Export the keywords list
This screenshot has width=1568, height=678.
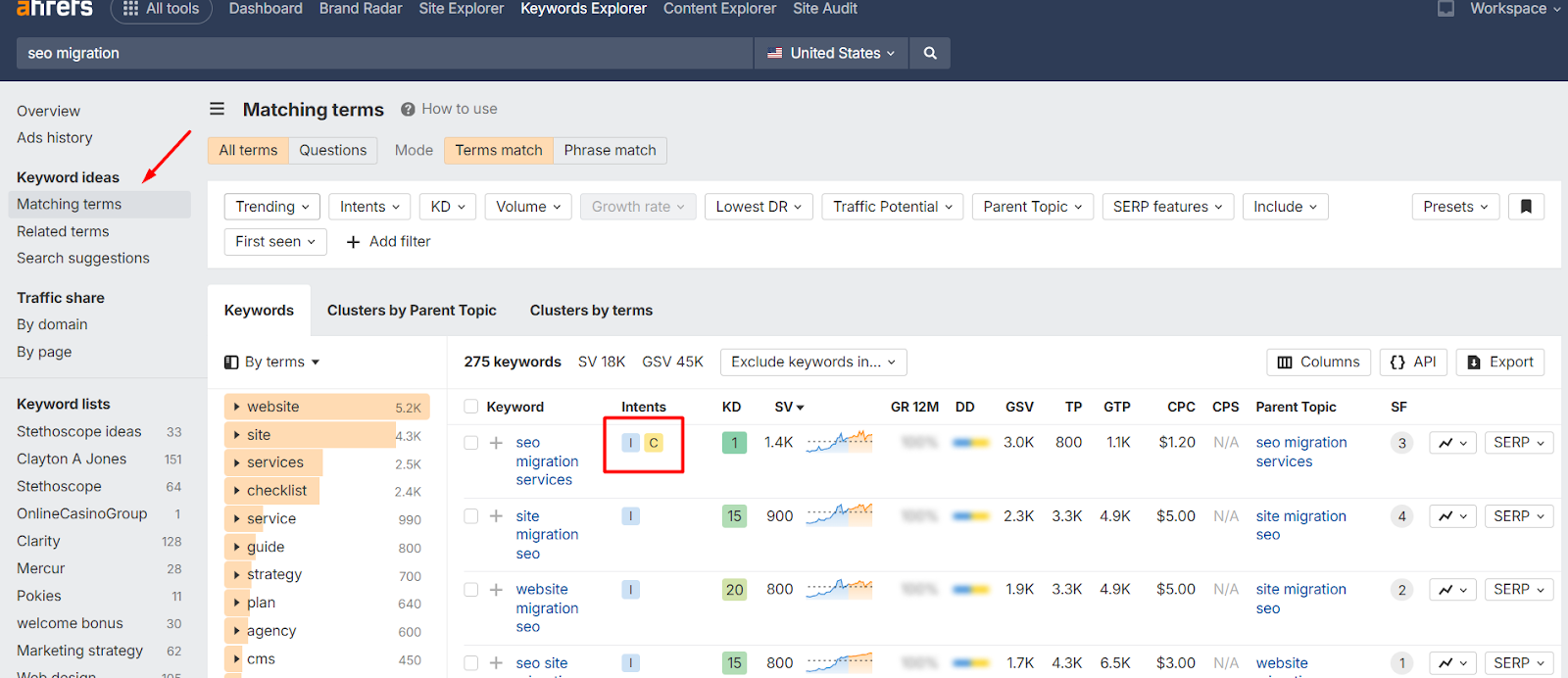pos(1500,363)
